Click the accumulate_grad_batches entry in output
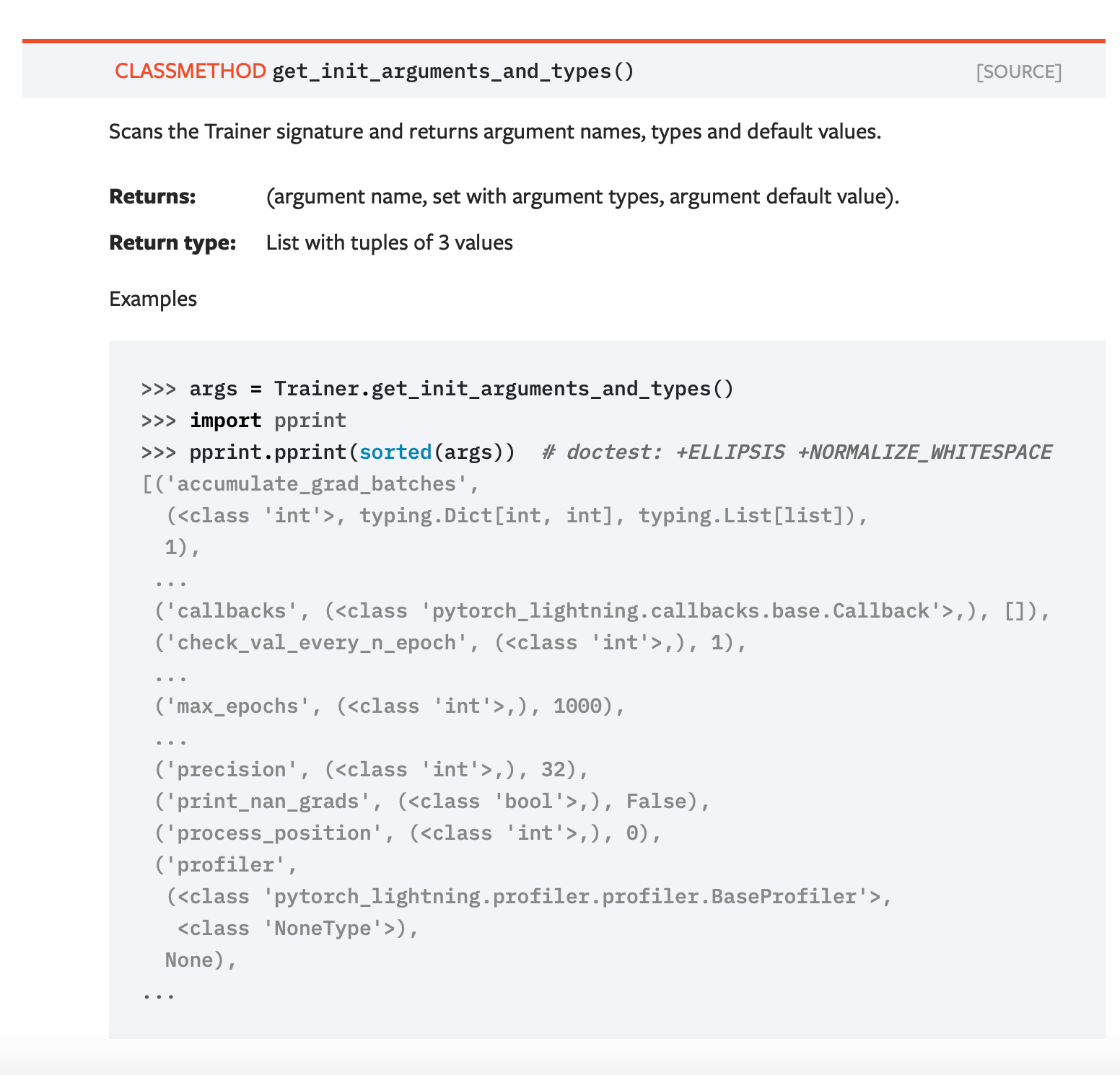The width and height of the screenshot is (1120, 1075). pyautogui.click(x=302, y=483)
